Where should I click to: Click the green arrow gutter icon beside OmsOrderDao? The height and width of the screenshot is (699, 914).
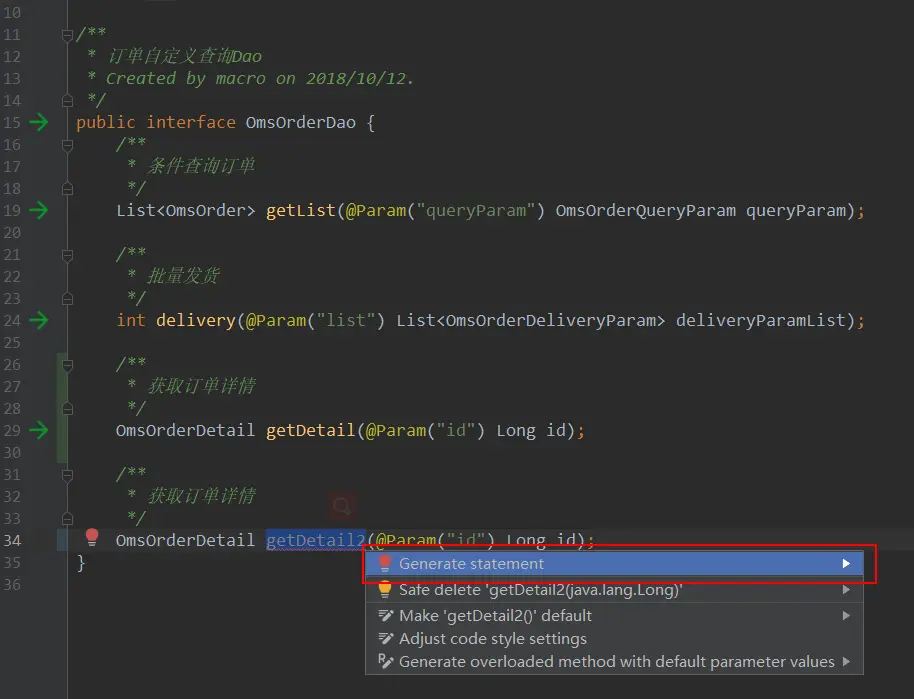39,122
